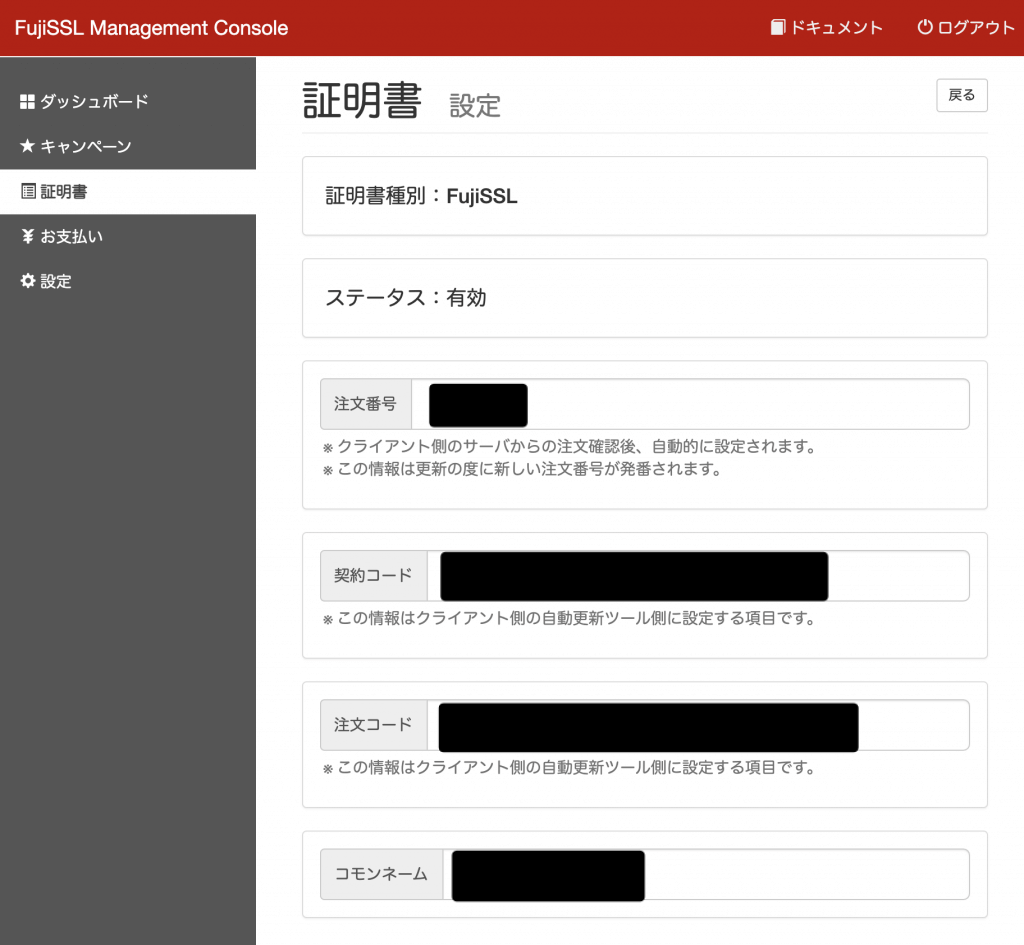Click the コモンネーム field label
The height and width of the screenshot is (945, 1024).
point(381,874)
